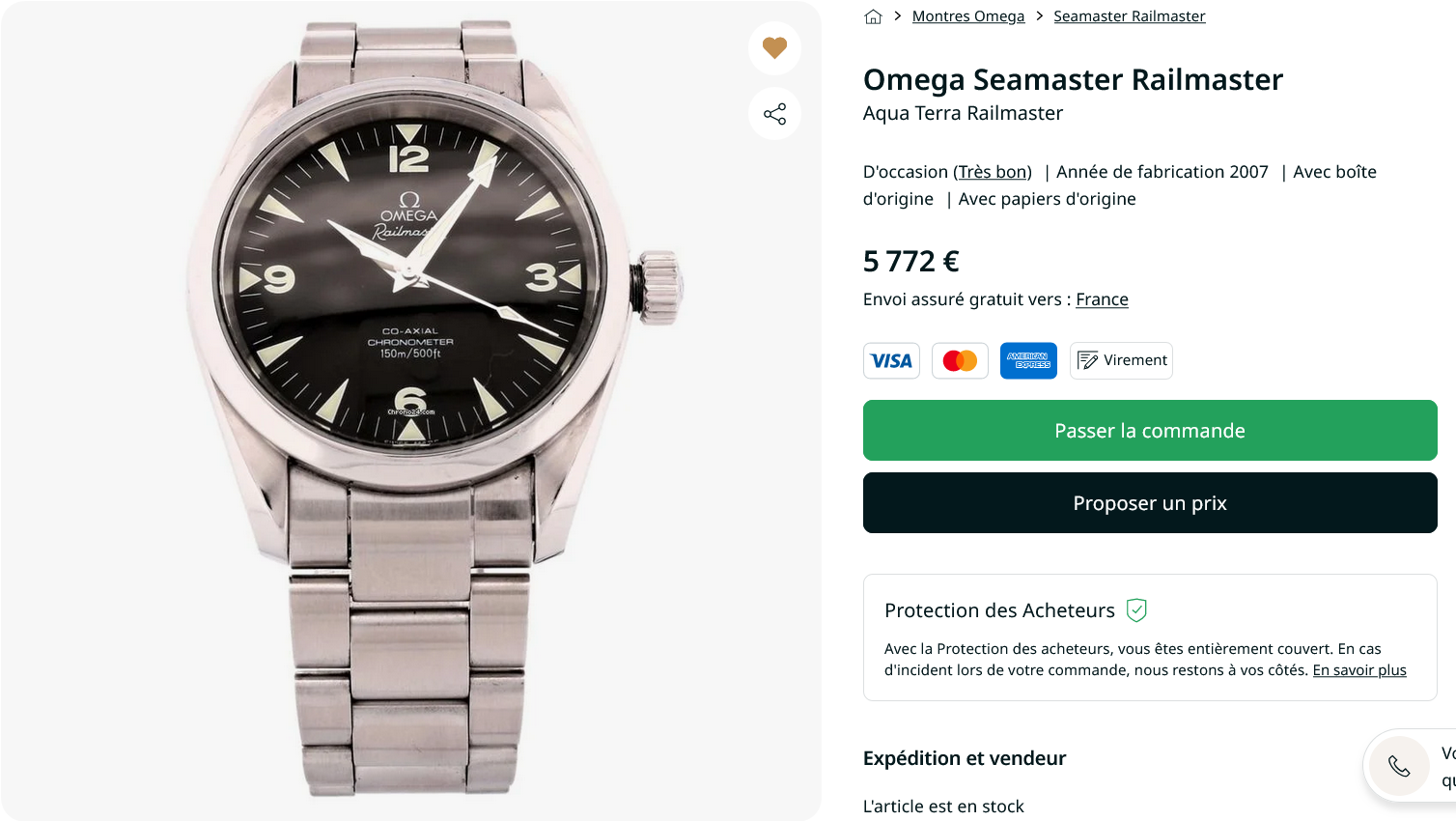
Task: Change shipping country via France link
Action: [x=1102, y=299]
